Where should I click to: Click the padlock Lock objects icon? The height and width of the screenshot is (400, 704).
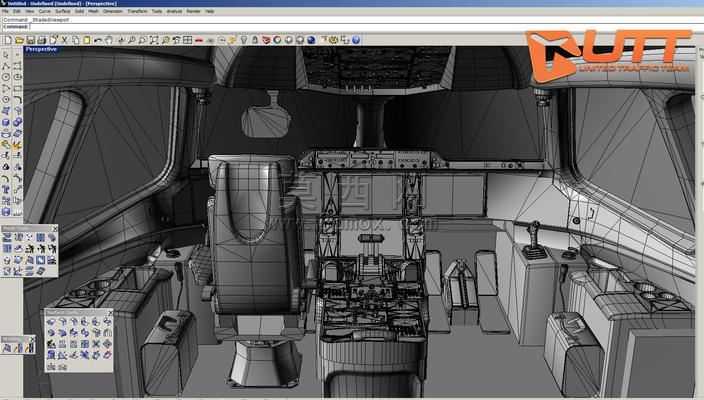[x=255, y=40]
